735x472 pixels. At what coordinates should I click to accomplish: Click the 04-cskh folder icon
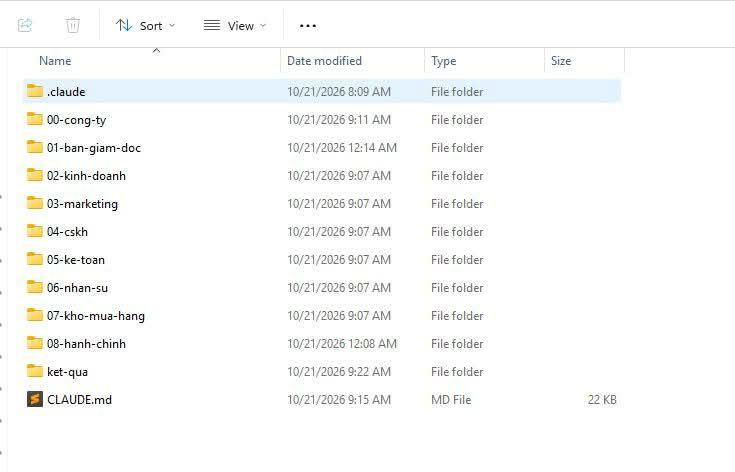click(x=35, y=231)
